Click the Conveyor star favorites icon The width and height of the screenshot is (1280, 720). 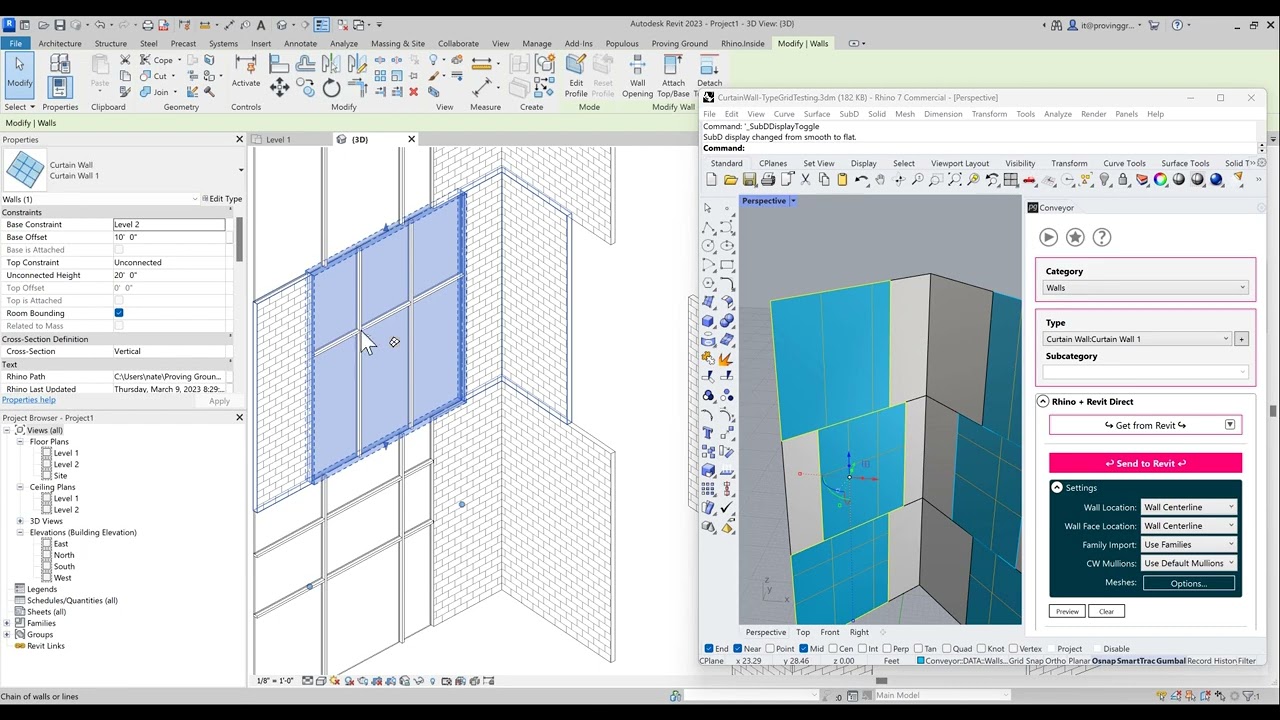coord(1075,237)
